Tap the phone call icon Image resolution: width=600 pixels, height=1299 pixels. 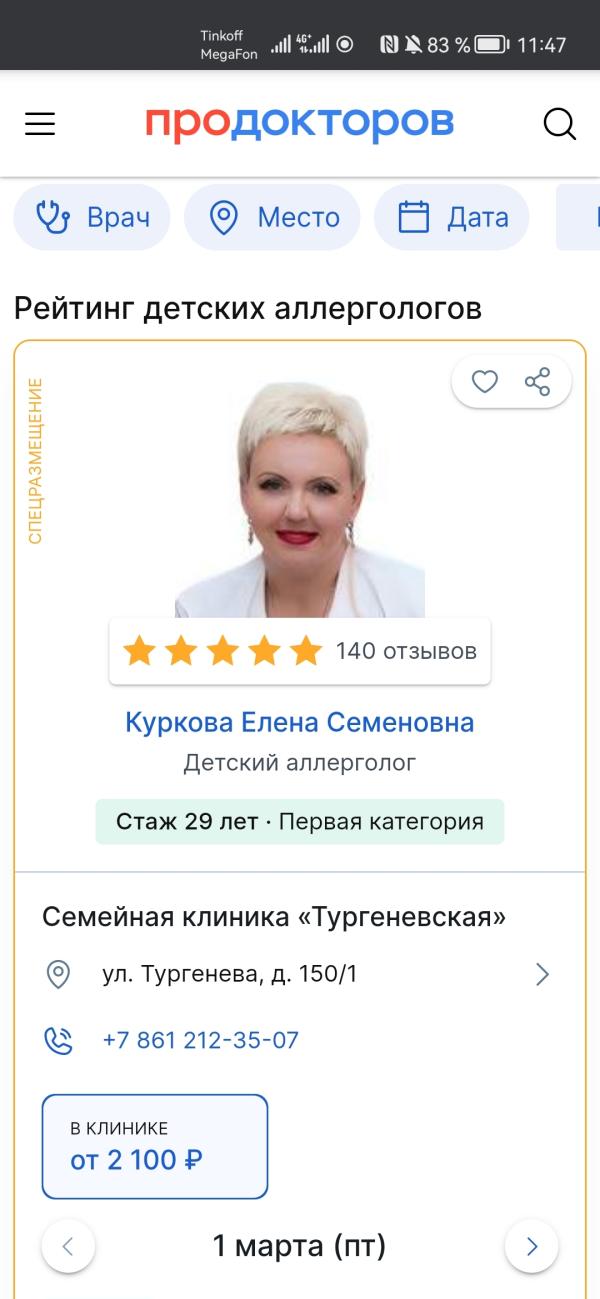[x=59, y=1040]
